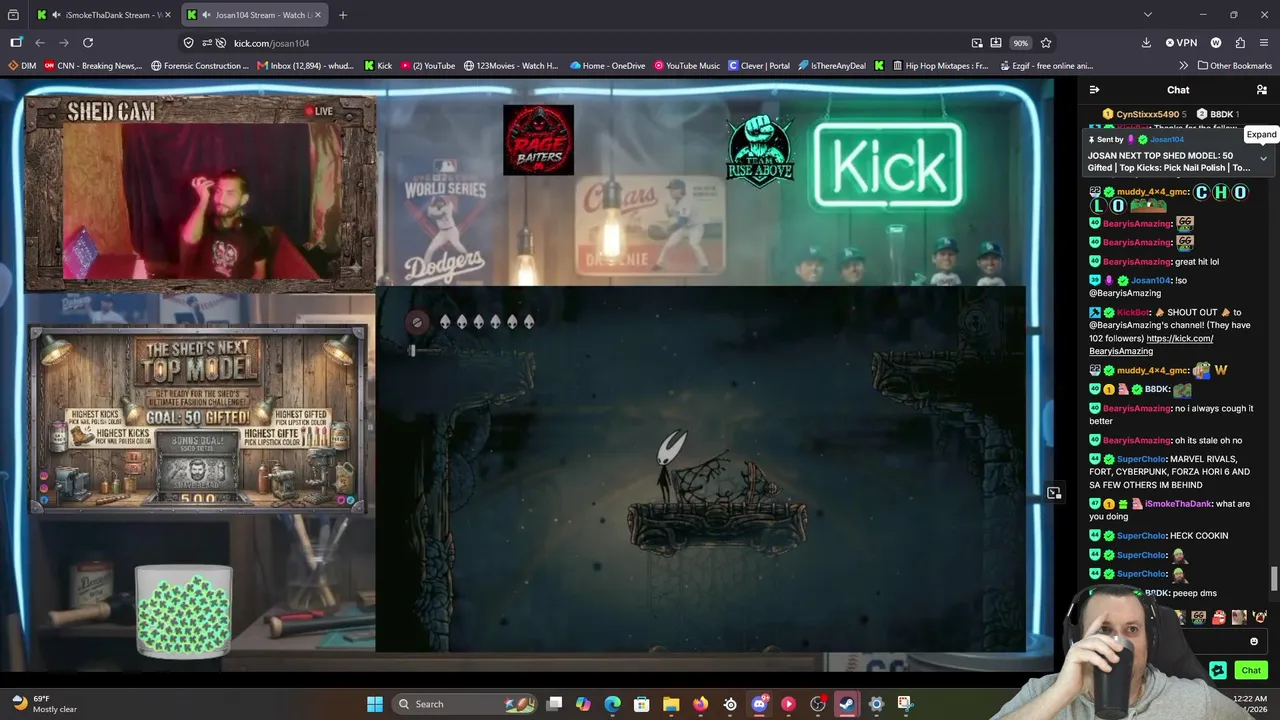Open the Clever | Portal bookmark
The width and height of the screenshot is (1280, 720).
(760, 66)
